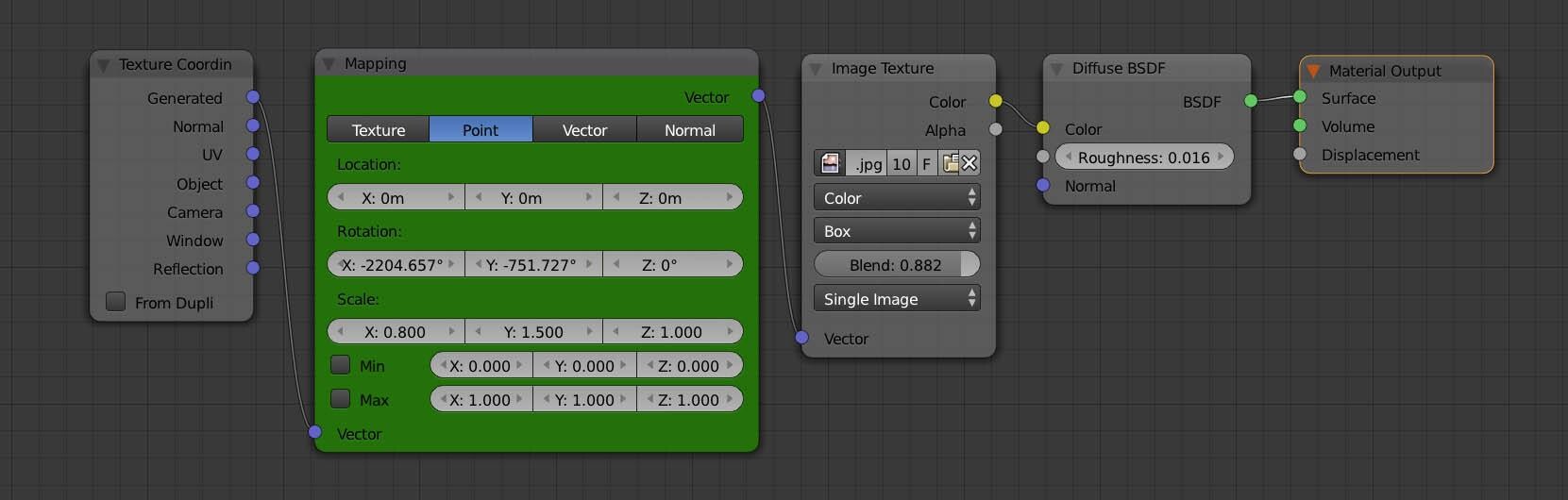The height and width of the screenshot is (500, 1568).
Task: Click the Diffuse BSDF Color input socket
Action: [x=1043, y=128]
